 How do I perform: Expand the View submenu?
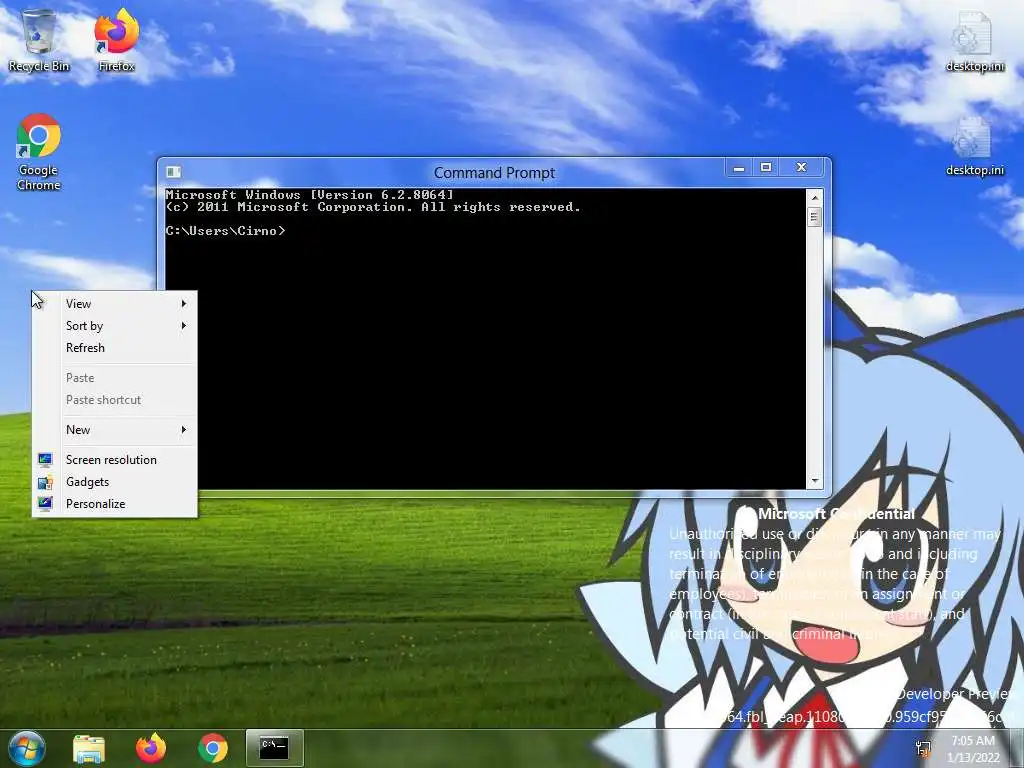click(115, 304)
